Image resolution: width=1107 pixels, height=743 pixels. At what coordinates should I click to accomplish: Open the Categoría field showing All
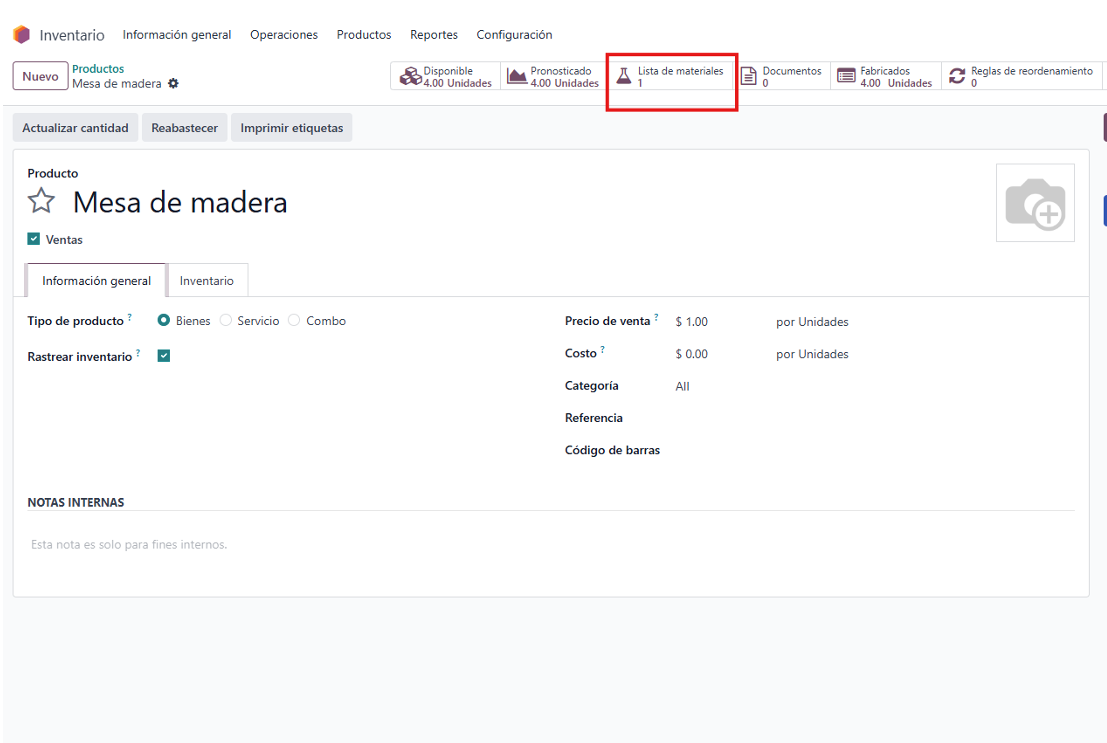tap(683, 386)
